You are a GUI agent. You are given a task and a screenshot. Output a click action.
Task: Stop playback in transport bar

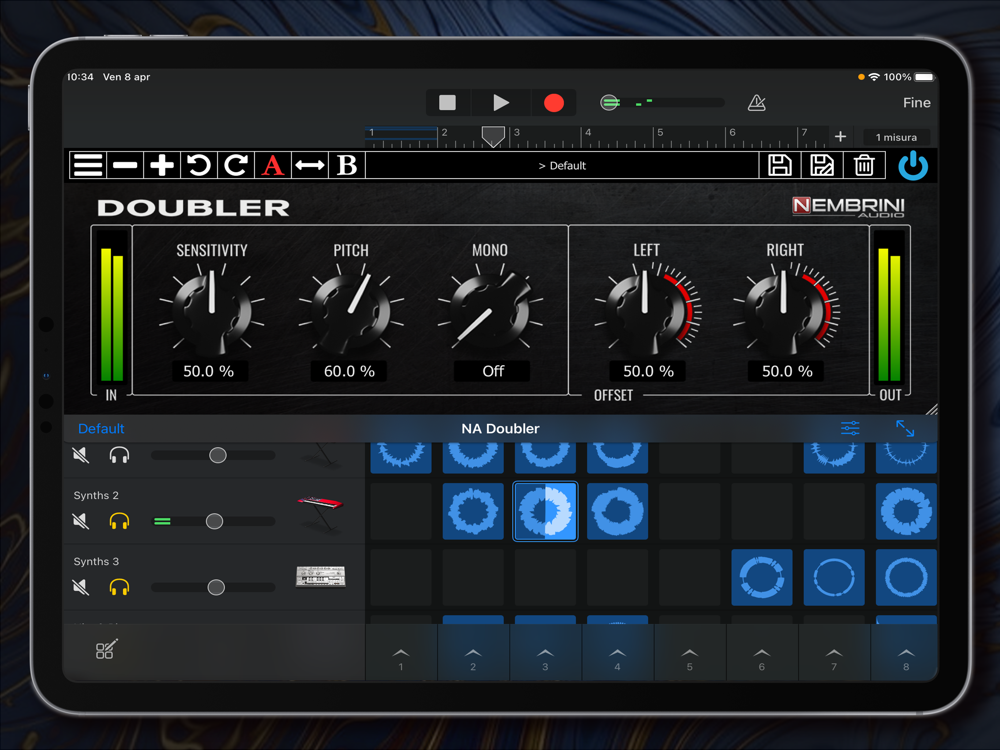pos(448,103)
